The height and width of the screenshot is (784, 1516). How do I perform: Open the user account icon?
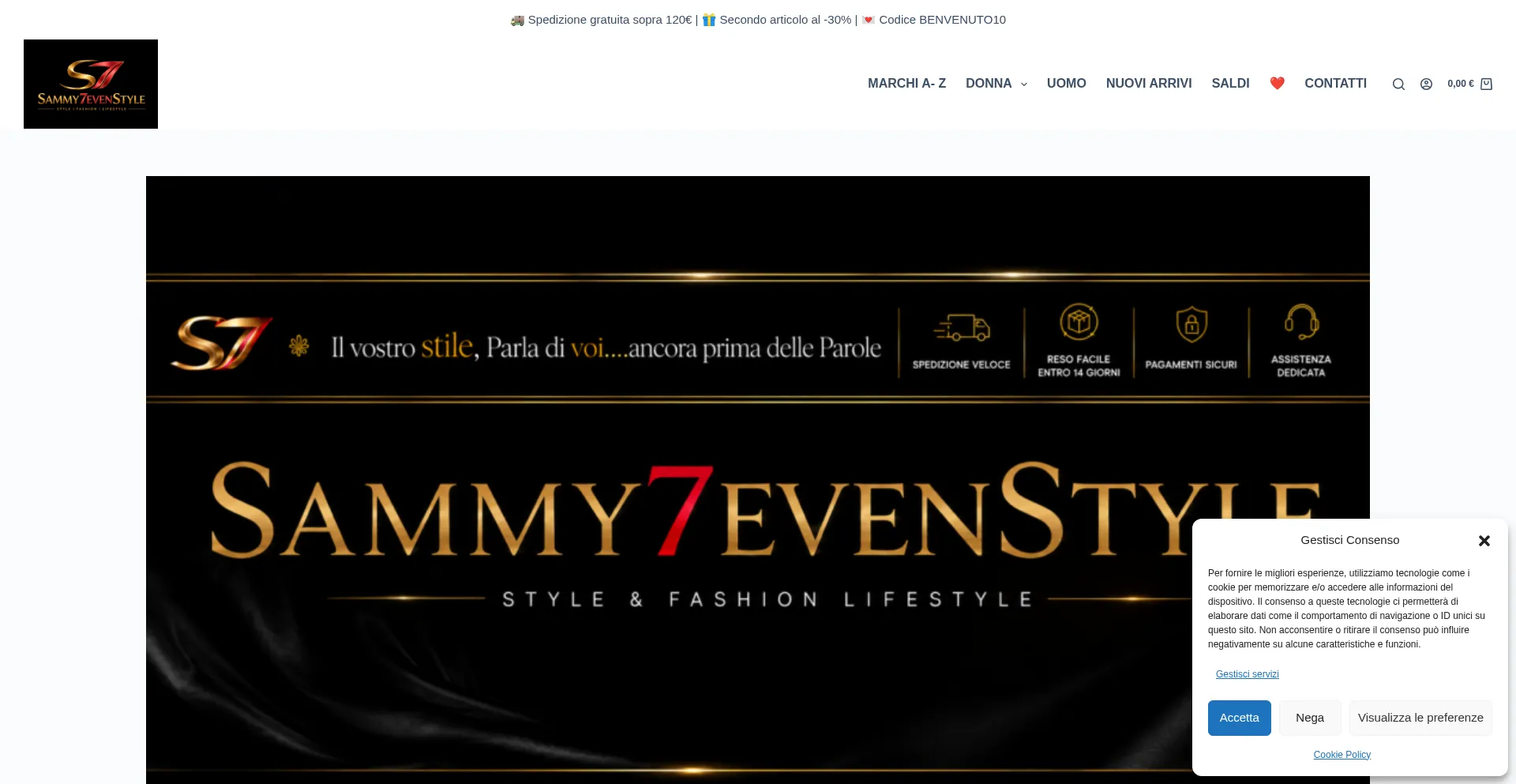(1426, 84)
